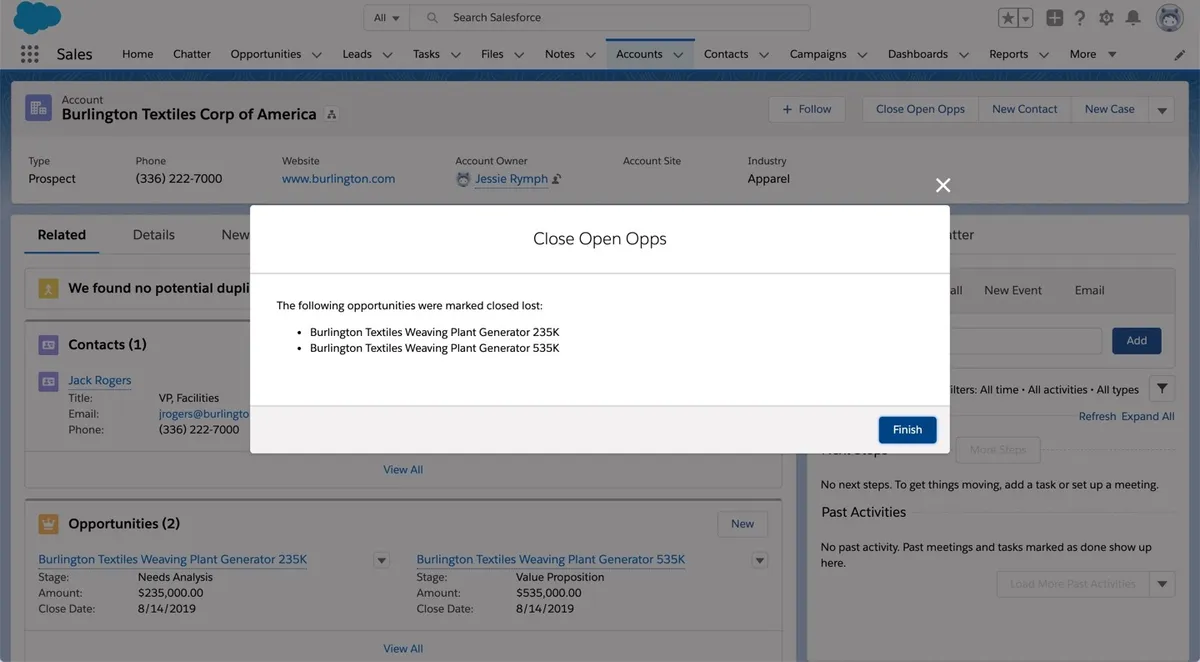This screenshot has height=662, width=1200.
Task: Expand the Accounts nav chevron
Action: point(678,55)
